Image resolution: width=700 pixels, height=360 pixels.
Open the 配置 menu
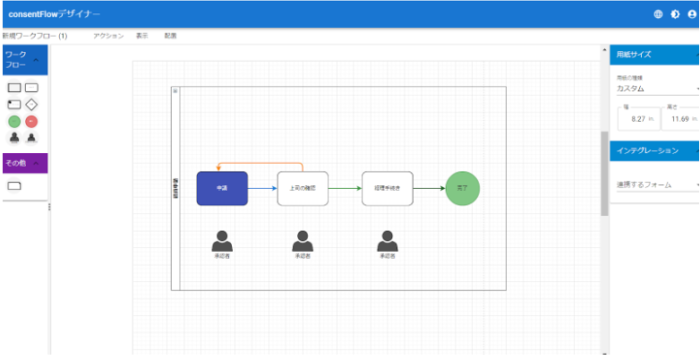click(x=171, y=36)
